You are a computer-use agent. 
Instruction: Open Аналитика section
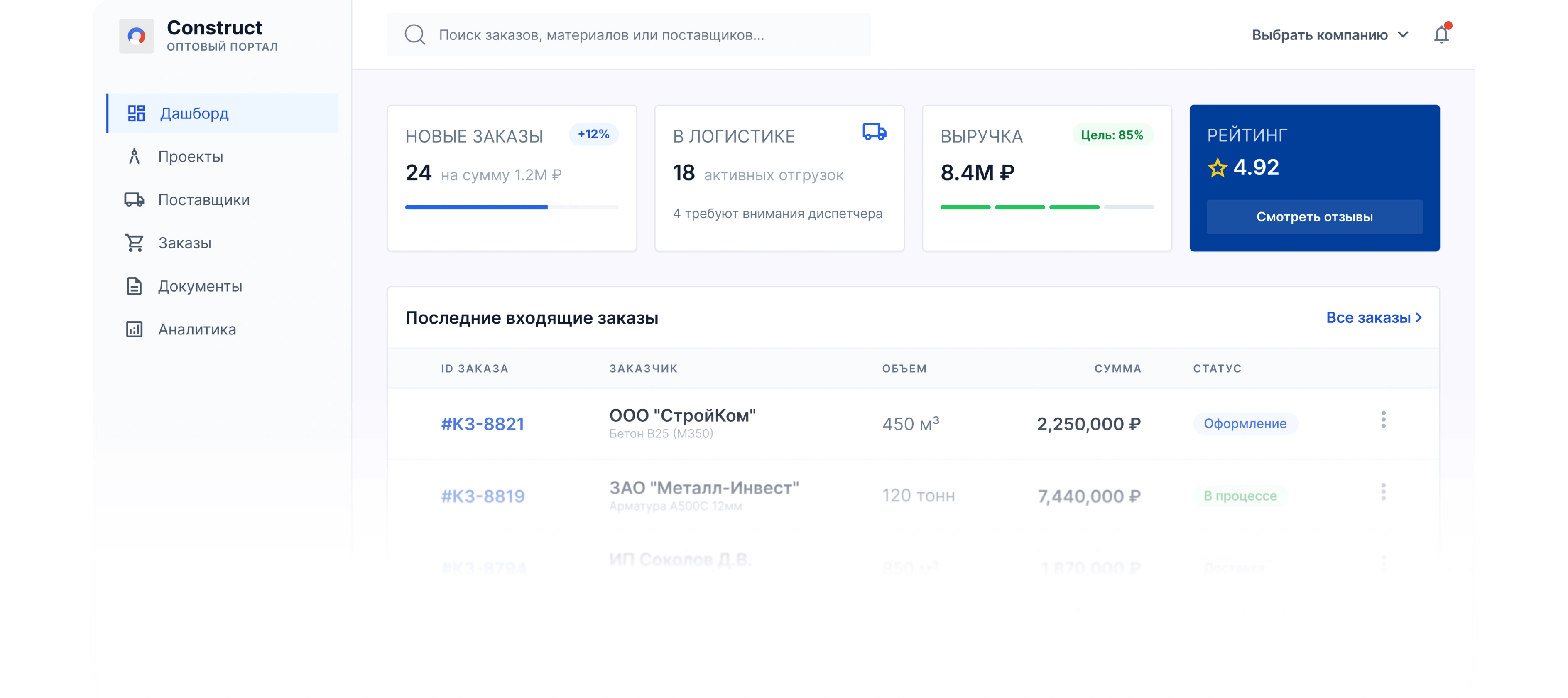pos(223,329)
